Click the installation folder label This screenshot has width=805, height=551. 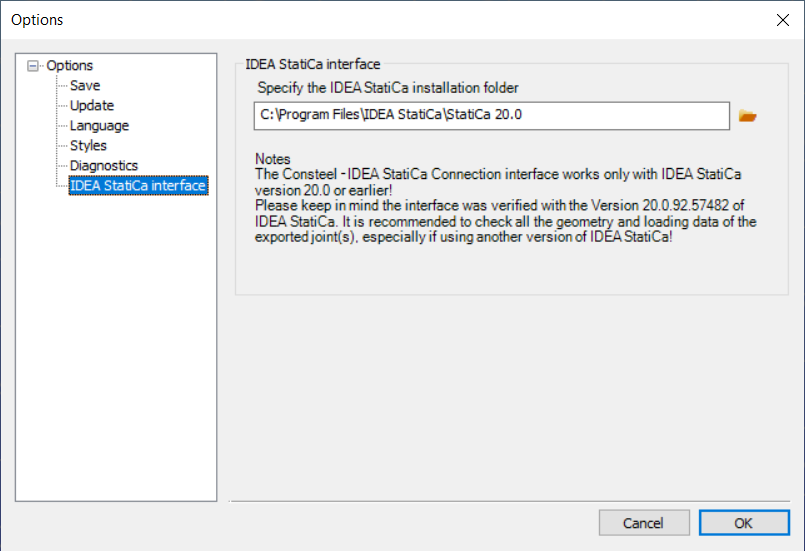pos(388,88)
